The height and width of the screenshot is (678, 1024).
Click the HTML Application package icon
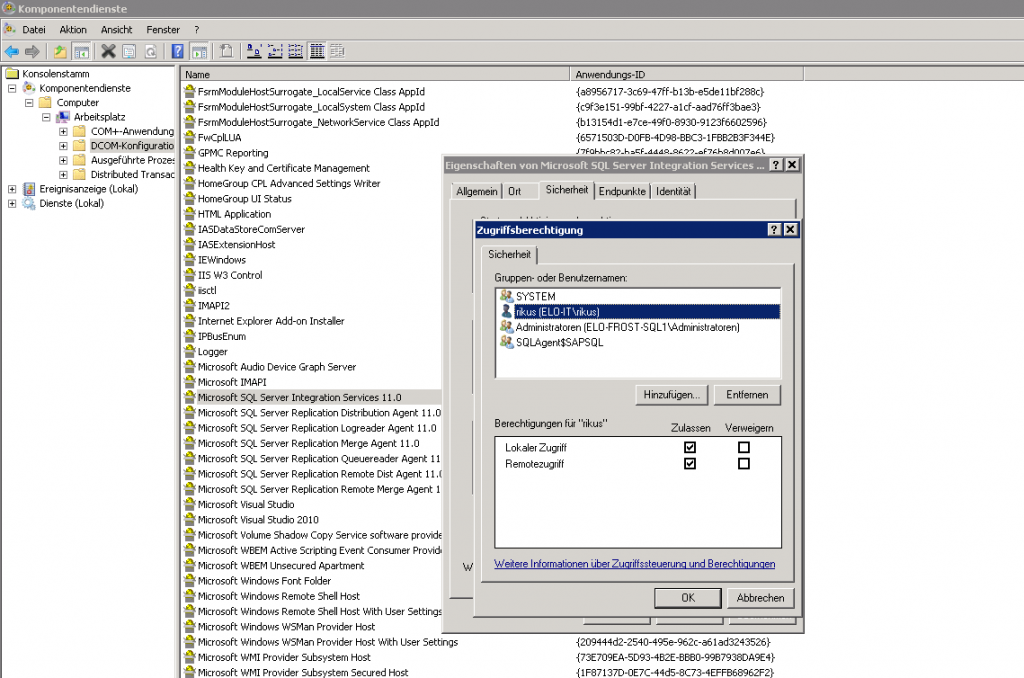pyautogui.click(x=190, y=214)
